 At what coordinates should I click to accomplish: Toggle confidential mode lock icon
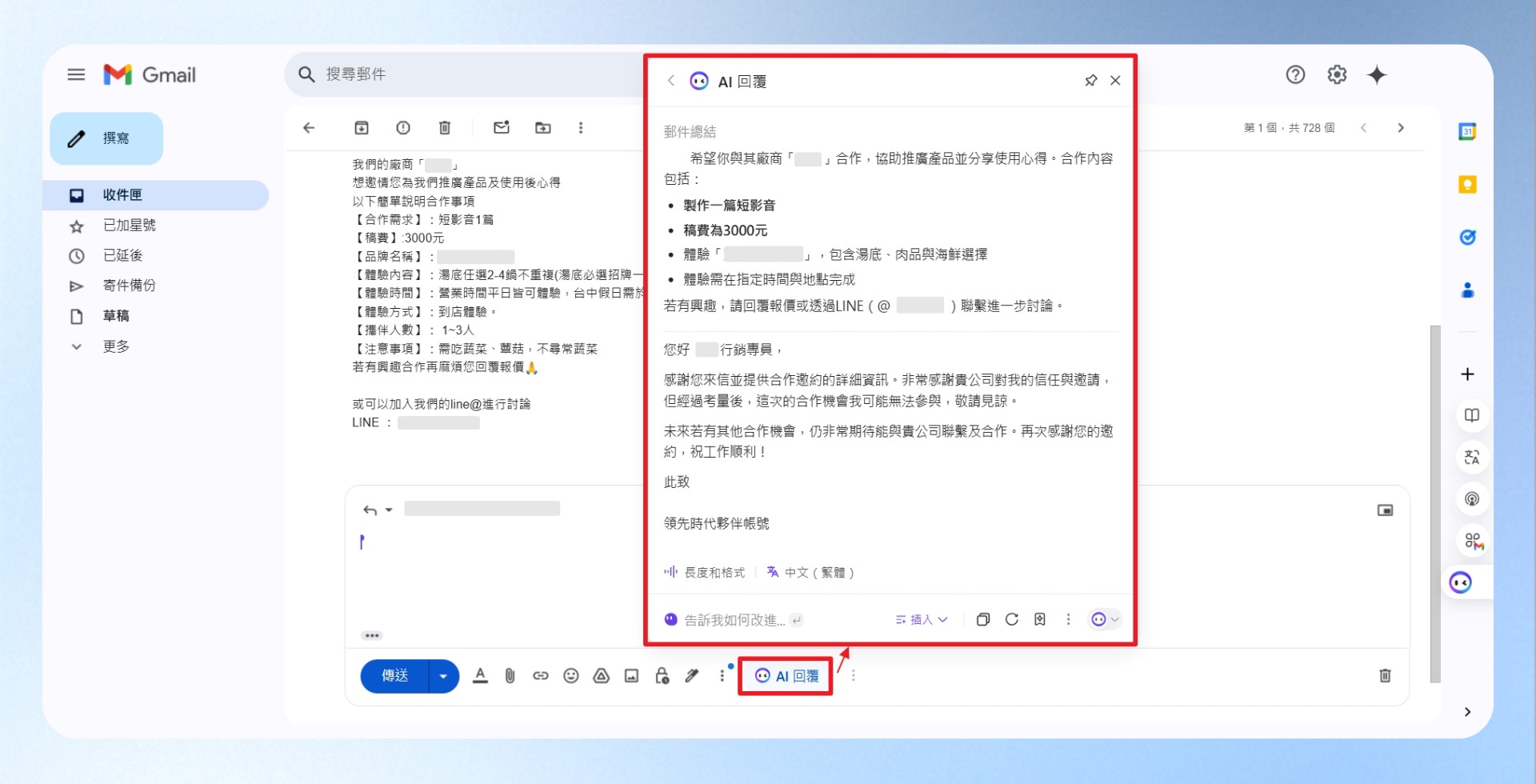(x=662, y=676)
